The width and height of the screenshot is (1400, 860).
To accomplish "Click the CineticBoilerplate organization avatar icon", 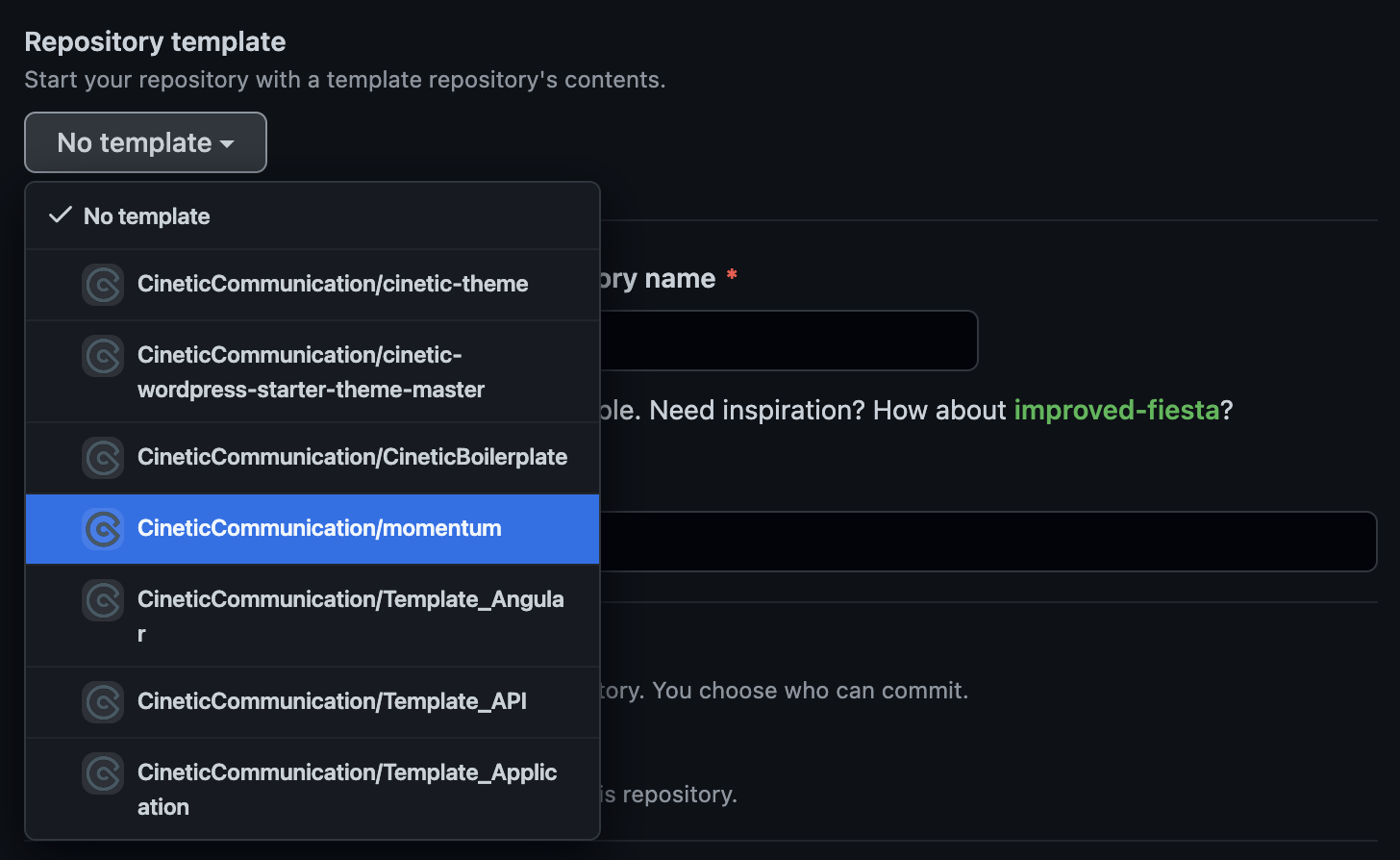I will [x=103, y=458].
